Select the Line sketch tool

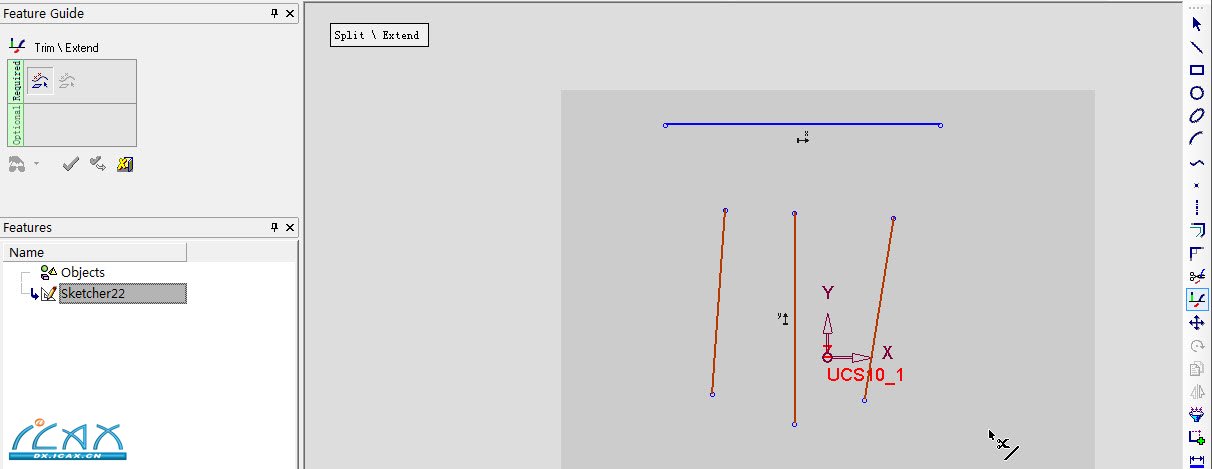click(1196, 47)
